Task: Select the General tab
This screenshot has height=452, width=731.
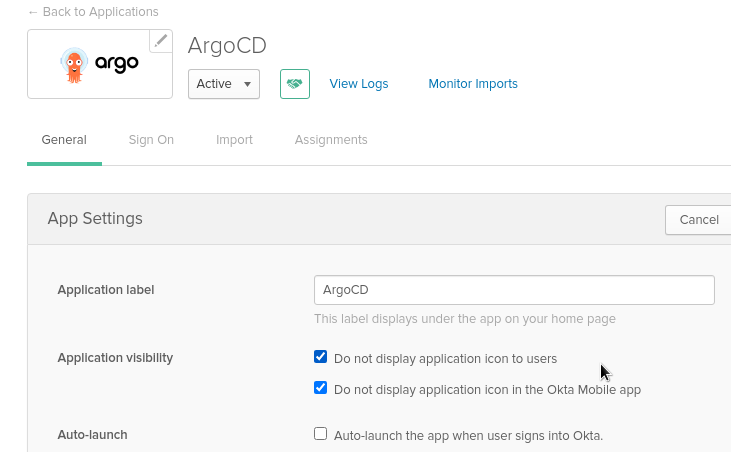Action: (64, 140)
